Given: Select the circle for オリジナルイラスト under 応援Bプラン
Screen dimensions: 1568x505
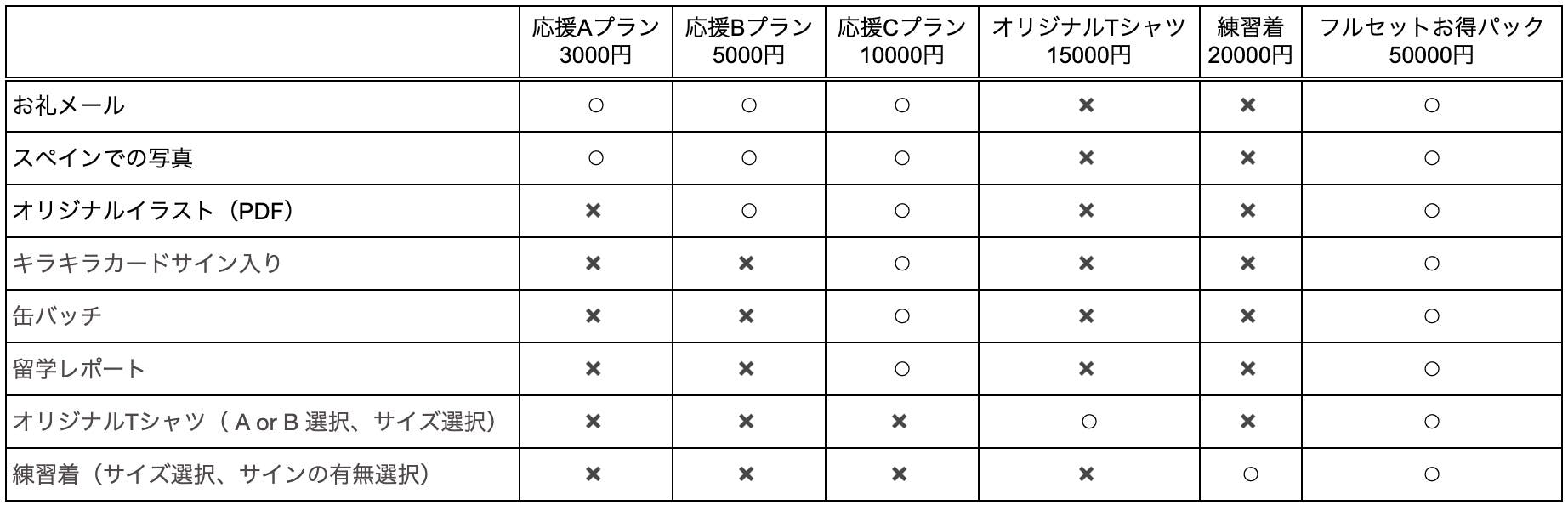Looking at the screenshot, I should click(x=748, y=211).
